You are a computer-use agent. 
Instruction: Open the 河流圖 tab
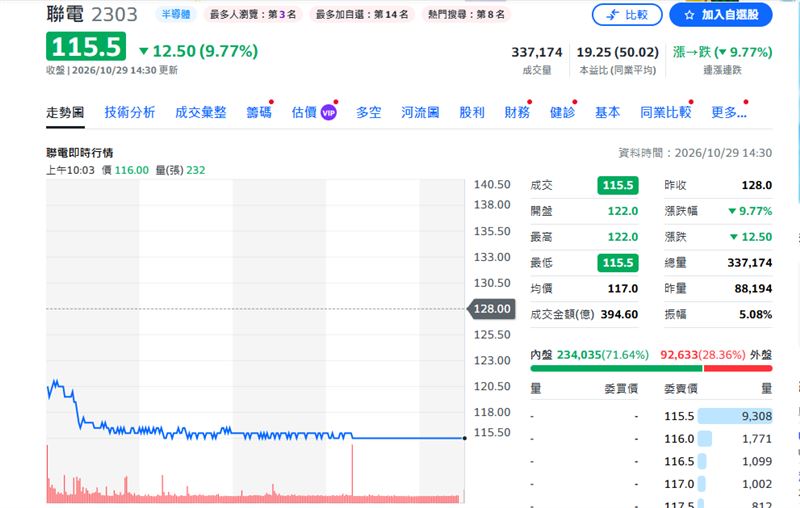pyautogui.click(x=420, y=112)
